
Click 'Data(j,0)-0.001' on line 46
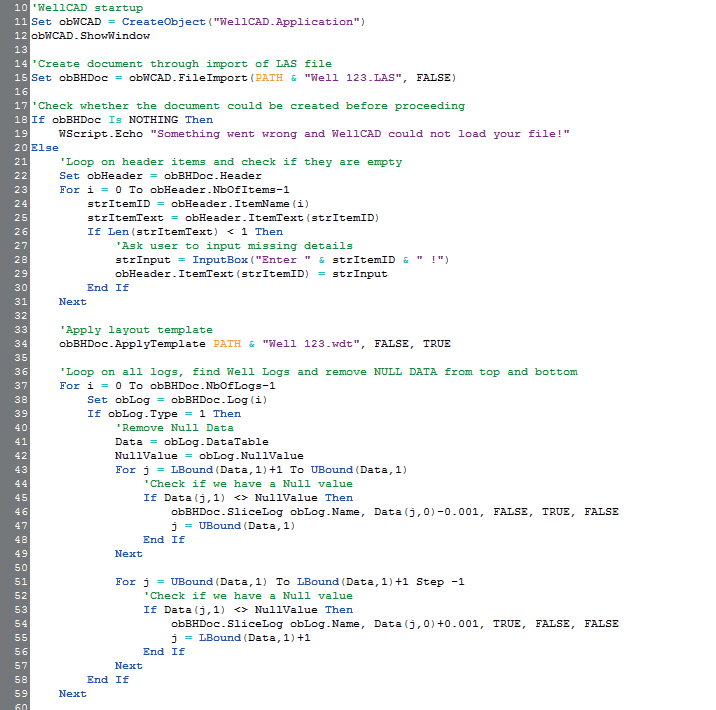(426, 512)
